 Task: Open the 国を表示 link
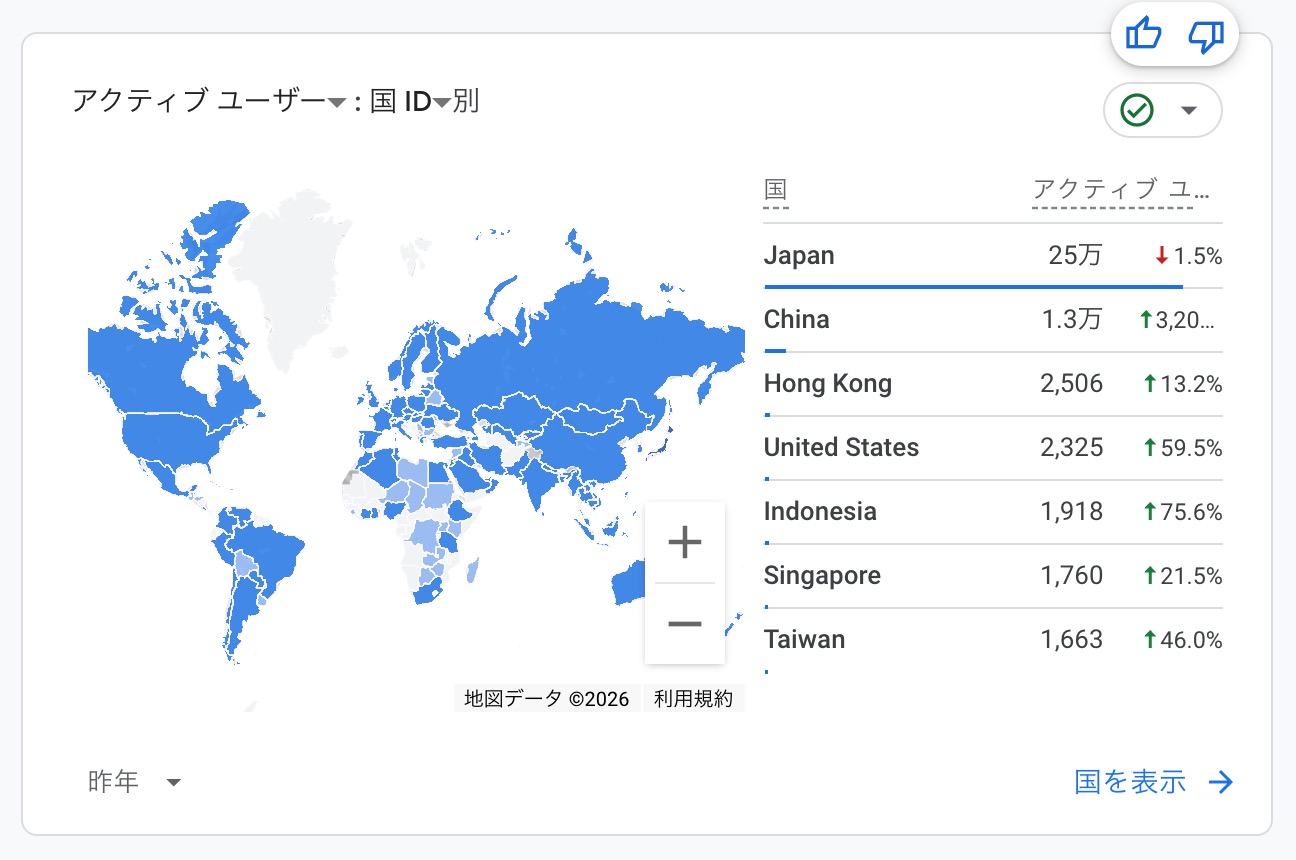(x=1130, y=782)
